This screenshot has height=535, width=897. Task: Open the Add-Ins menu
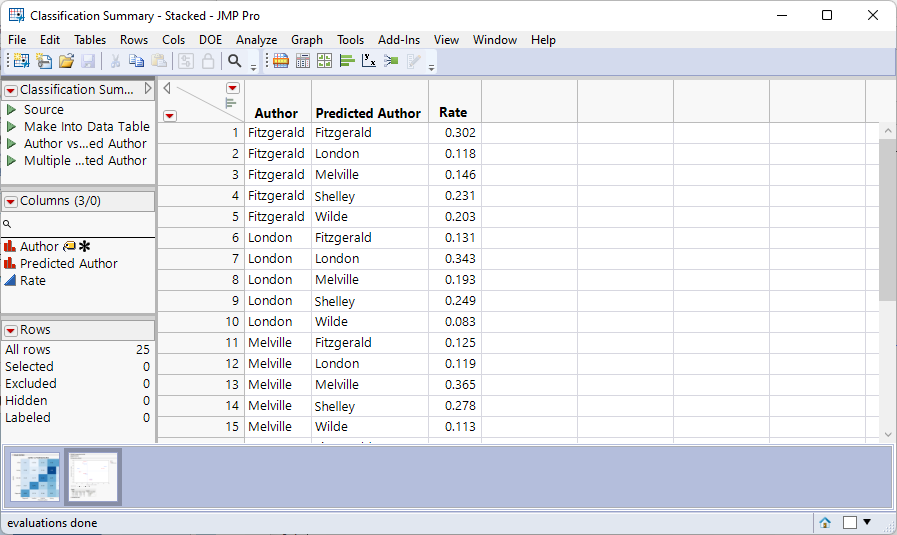399,40
